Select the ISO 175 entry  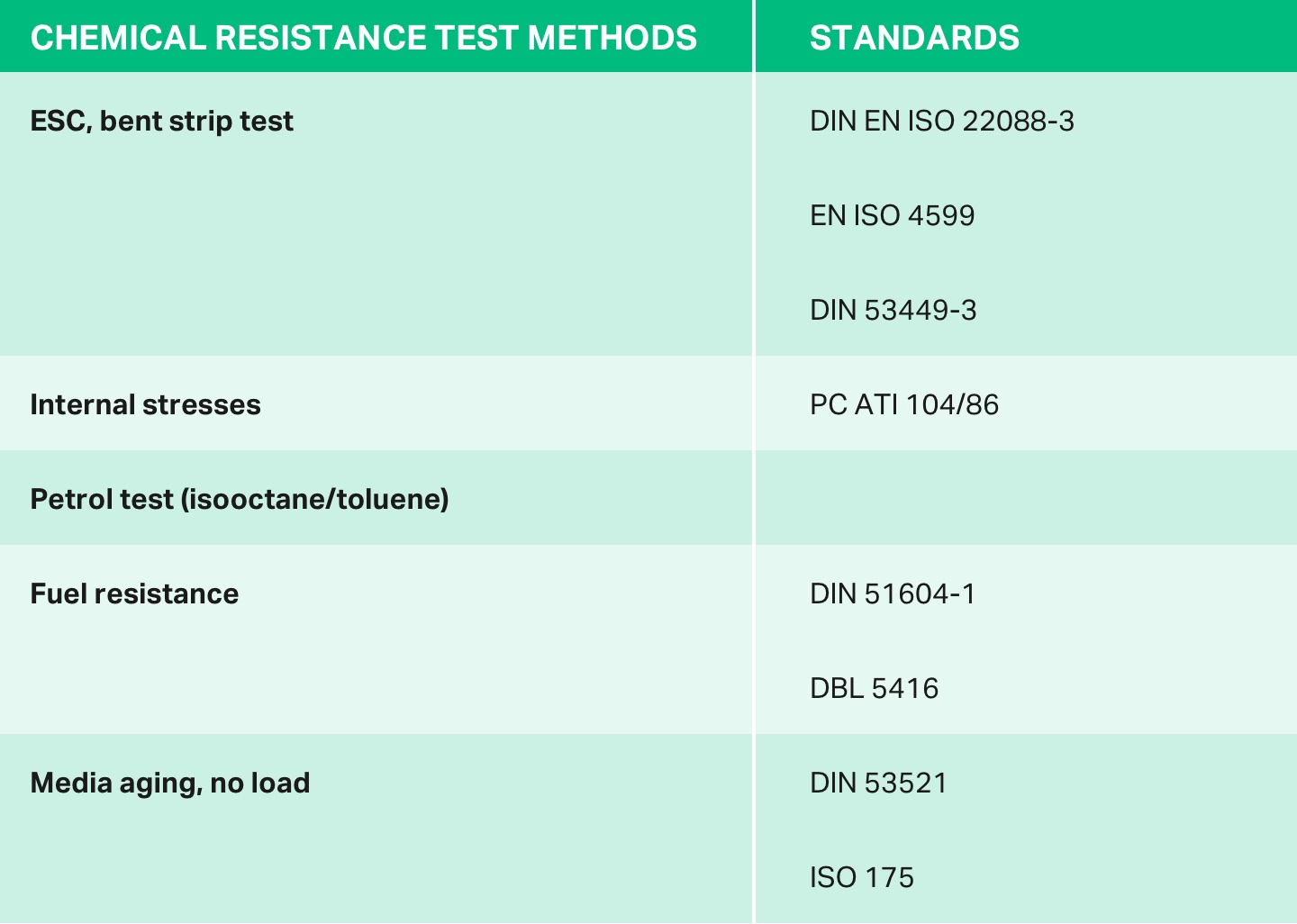click(861, 878)
